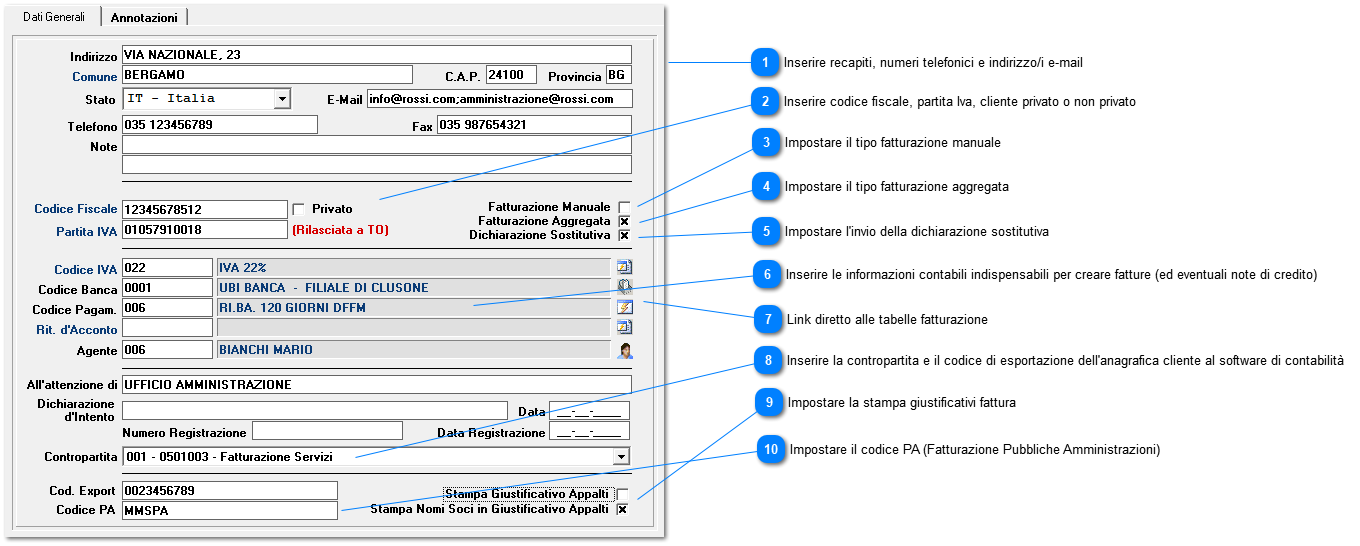Open the Codice Banca table link icon
Screen dimensions: 1360x546
[625, 287]
